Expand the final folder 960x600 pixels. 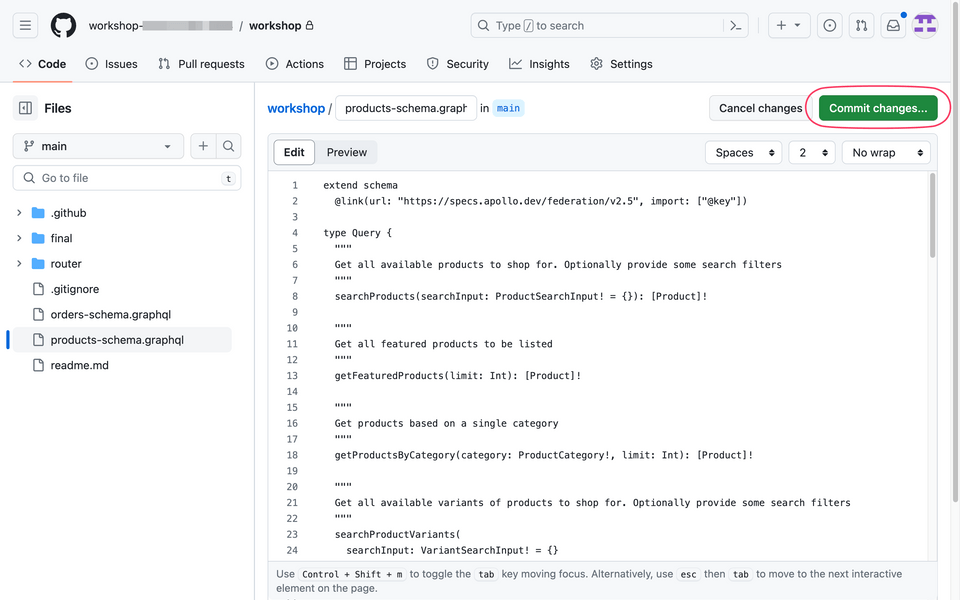[x=19, y=238]
